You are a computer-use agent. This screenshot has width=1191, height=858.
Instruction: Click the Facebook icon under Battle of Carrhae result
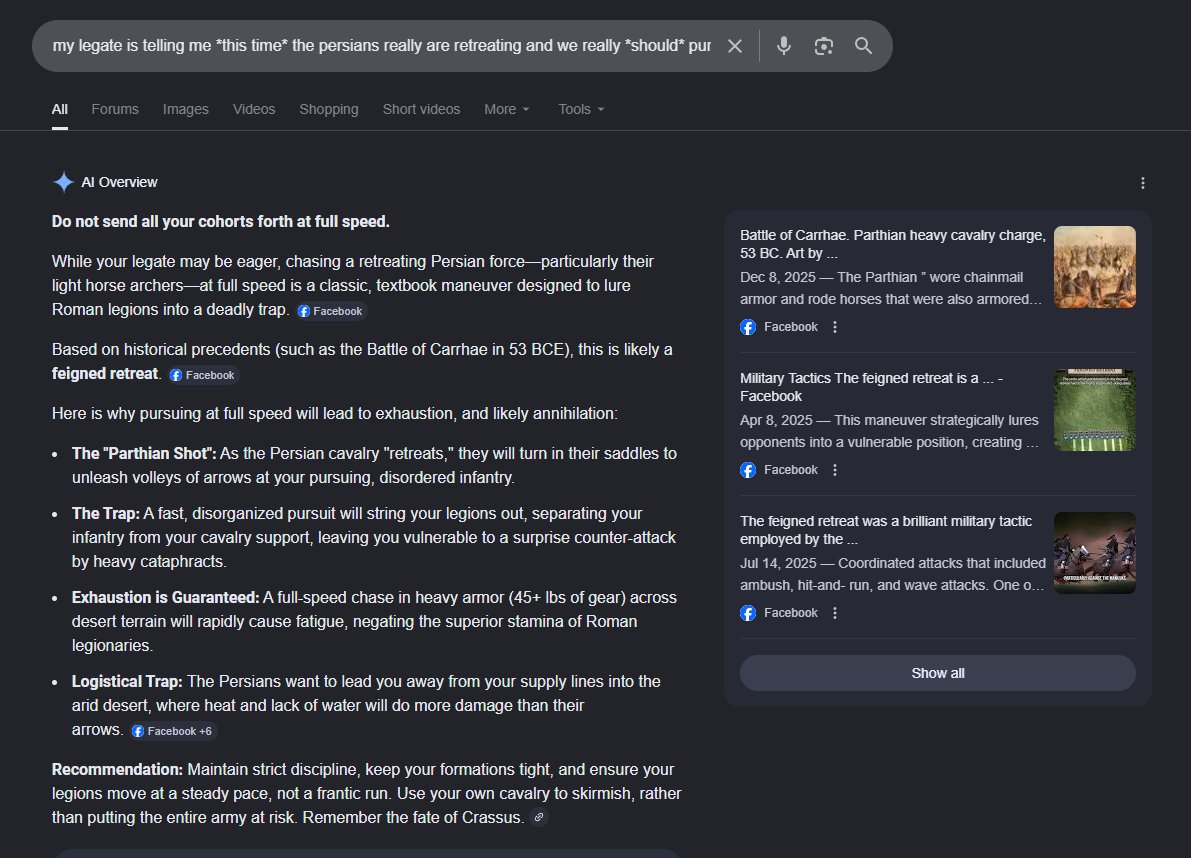click(748, 327)
